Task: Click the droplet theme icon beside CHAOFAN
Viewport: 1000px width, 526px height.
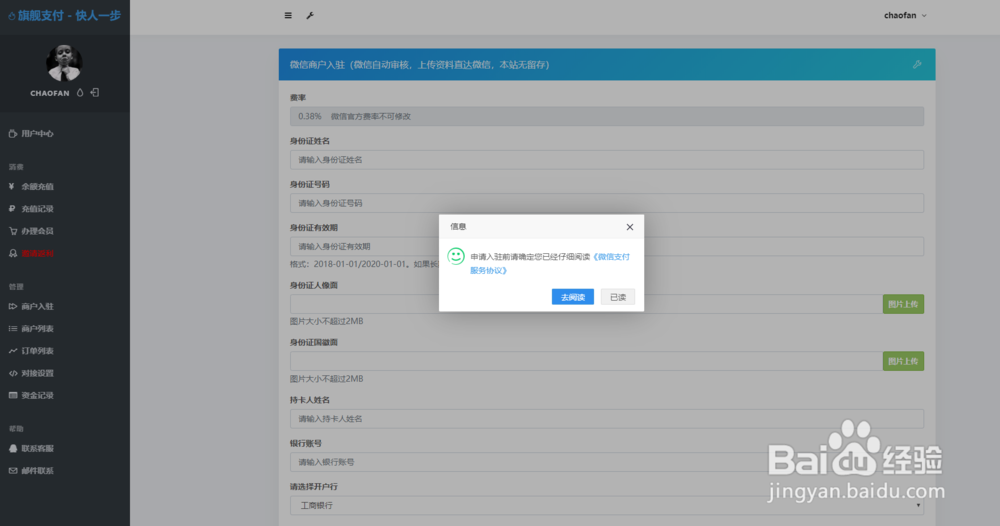Action: 80,92
